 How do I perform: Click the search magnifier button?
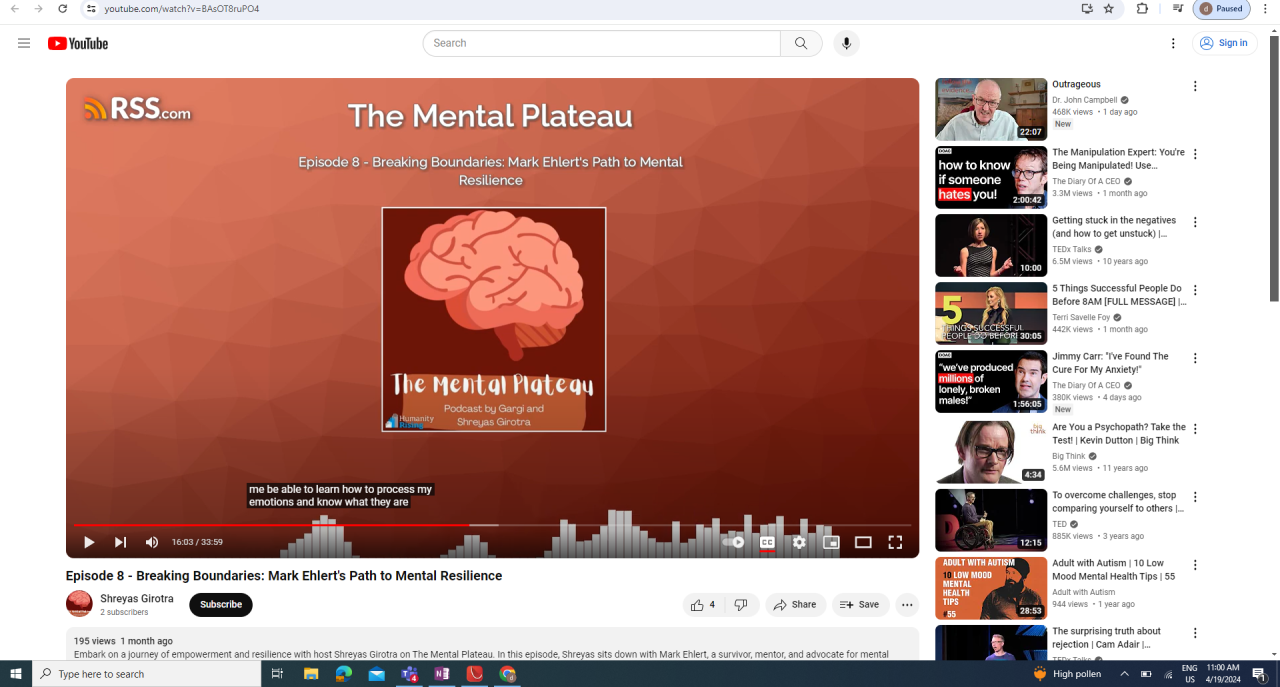[801, 43]
